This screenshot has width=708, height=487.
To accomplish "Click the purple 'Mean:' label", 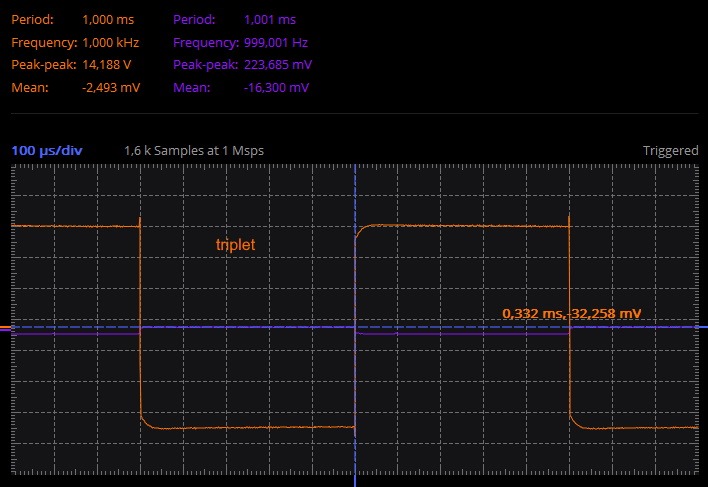I will (191, 87).
